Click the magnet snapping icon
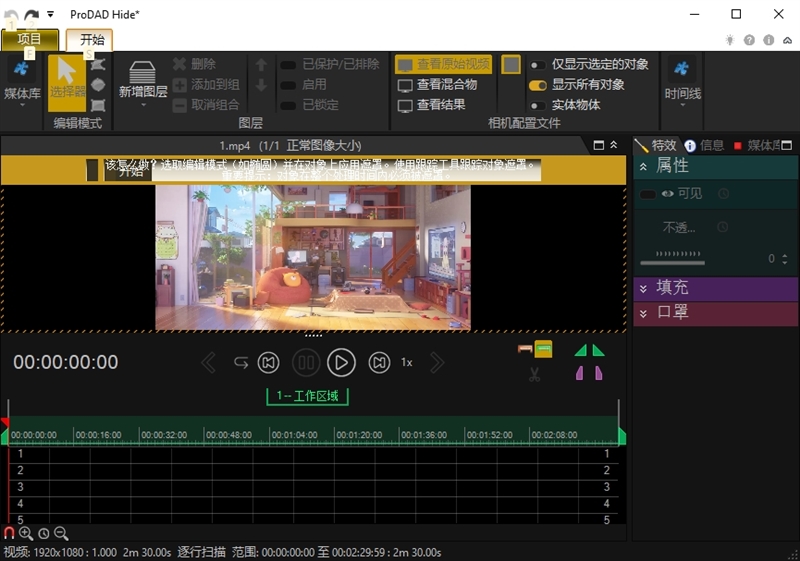Screen dimensions: 800x561 [x=9, y=533]
